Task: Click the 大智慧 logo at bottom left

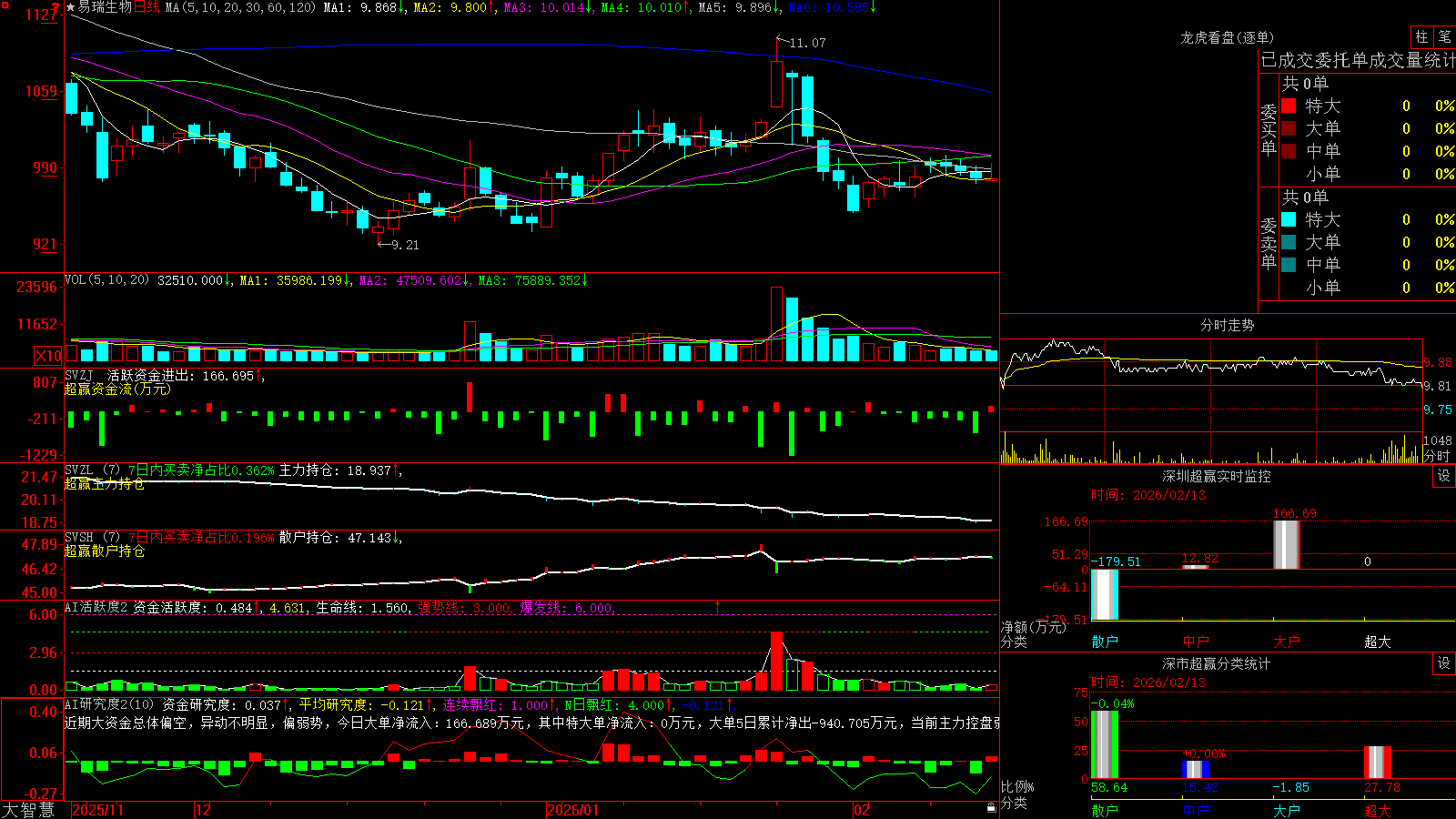Action: (x=28, y=809)
